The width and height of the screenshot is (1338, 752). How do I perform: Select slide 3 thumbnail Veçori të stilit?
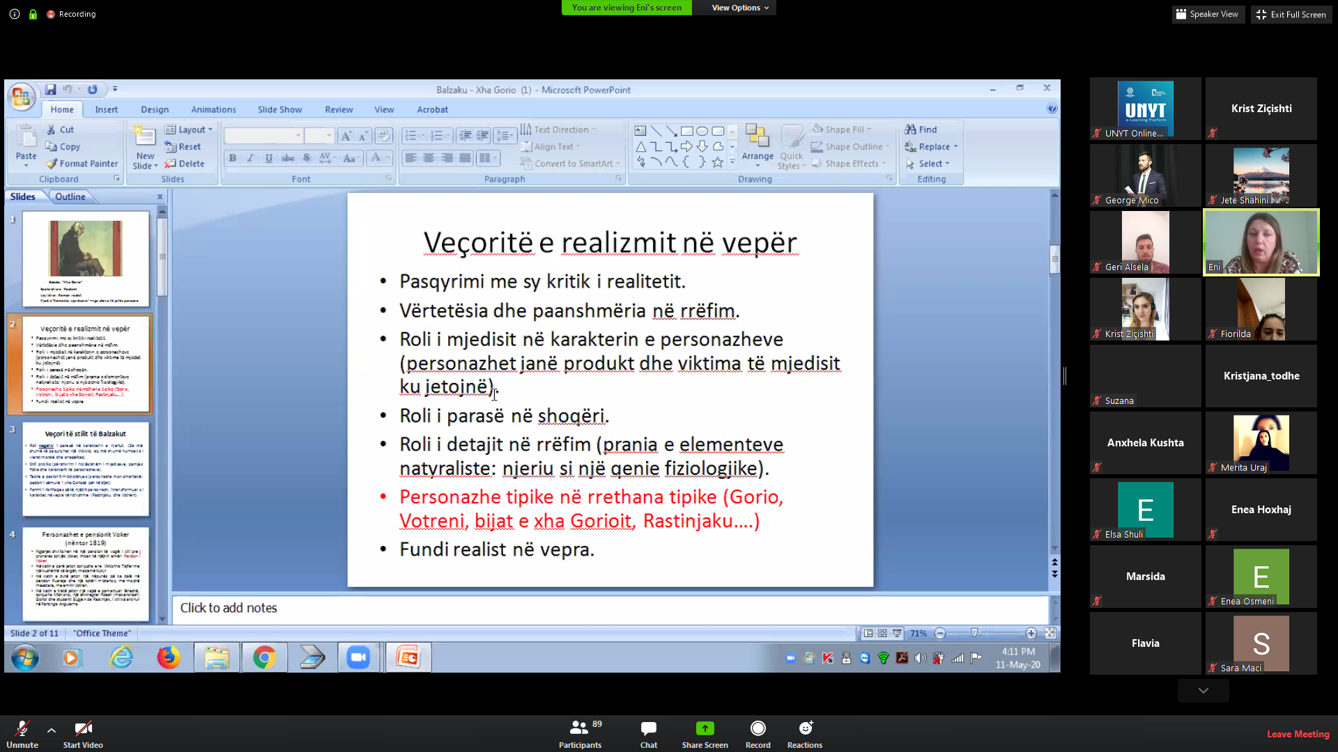(x=85, y=469)
